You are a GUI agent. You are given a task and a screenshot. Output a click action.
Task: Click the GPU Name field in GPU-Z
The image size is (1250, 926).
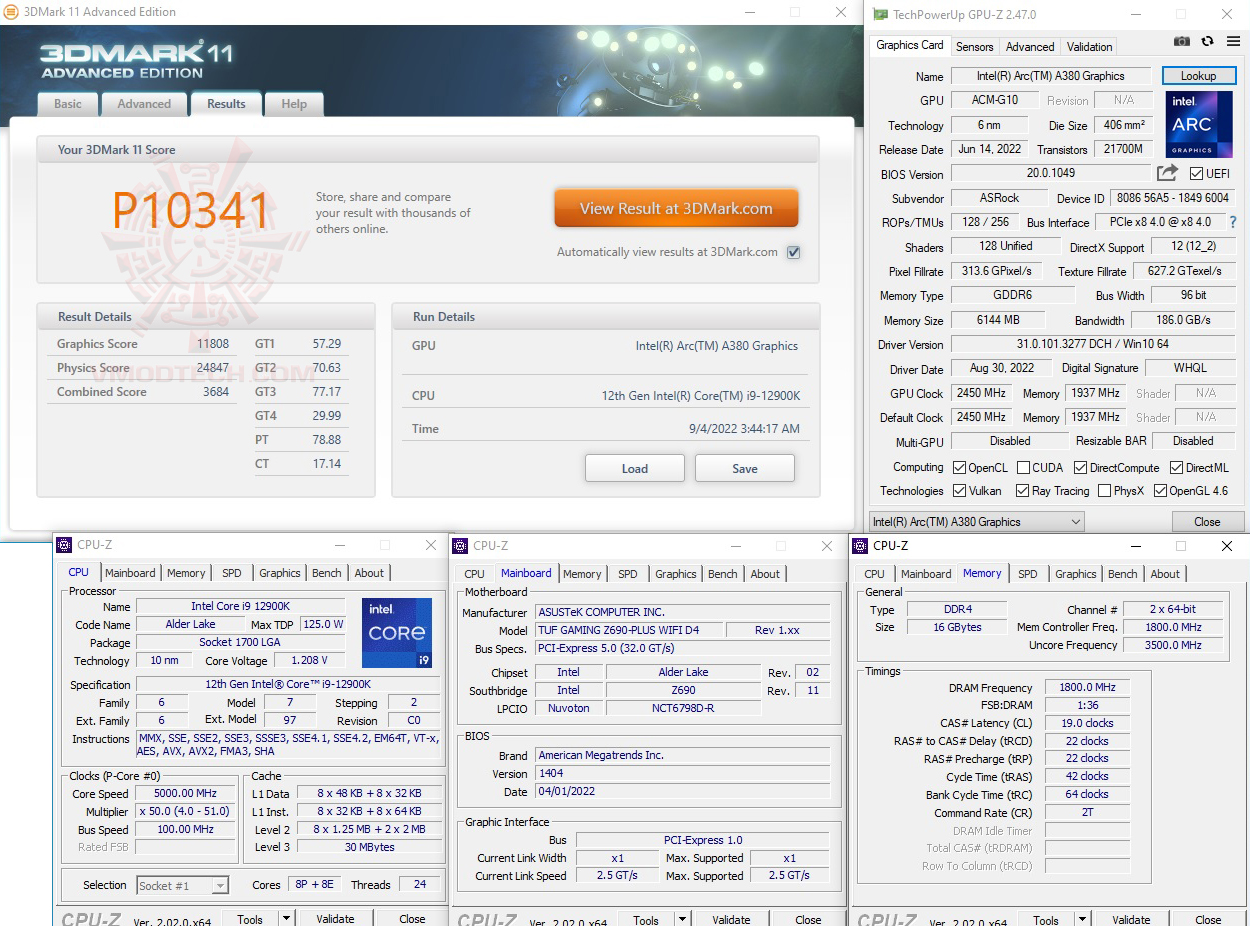pos(1051,76)
